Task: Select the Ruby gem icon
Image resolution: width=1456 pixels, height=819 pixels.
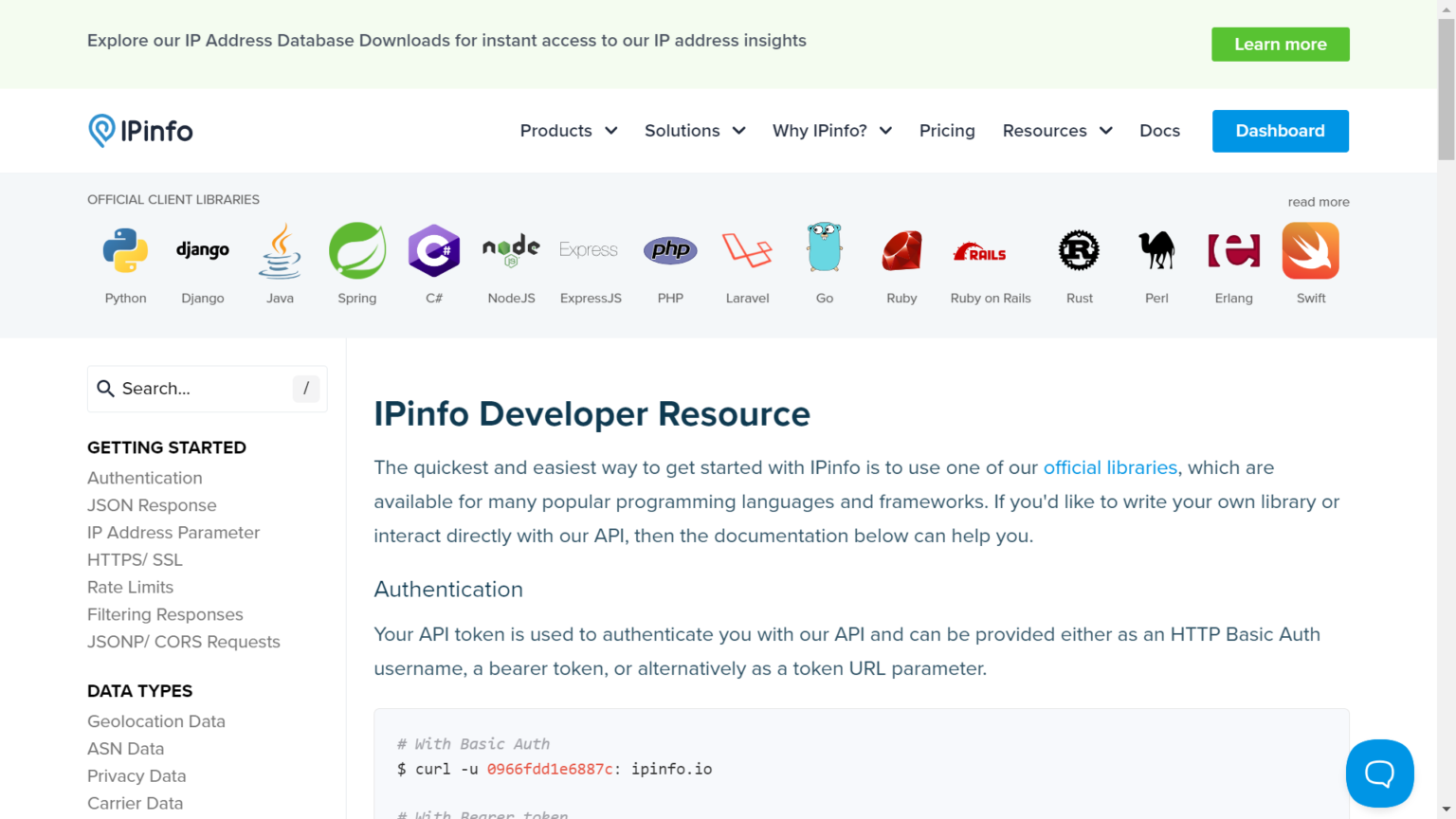Action: [x=901, y=250]
